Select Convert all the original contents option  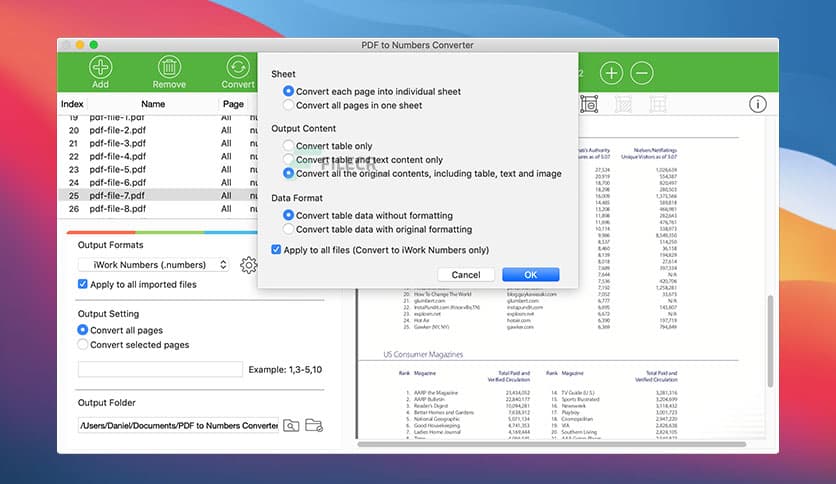[288, 173]
